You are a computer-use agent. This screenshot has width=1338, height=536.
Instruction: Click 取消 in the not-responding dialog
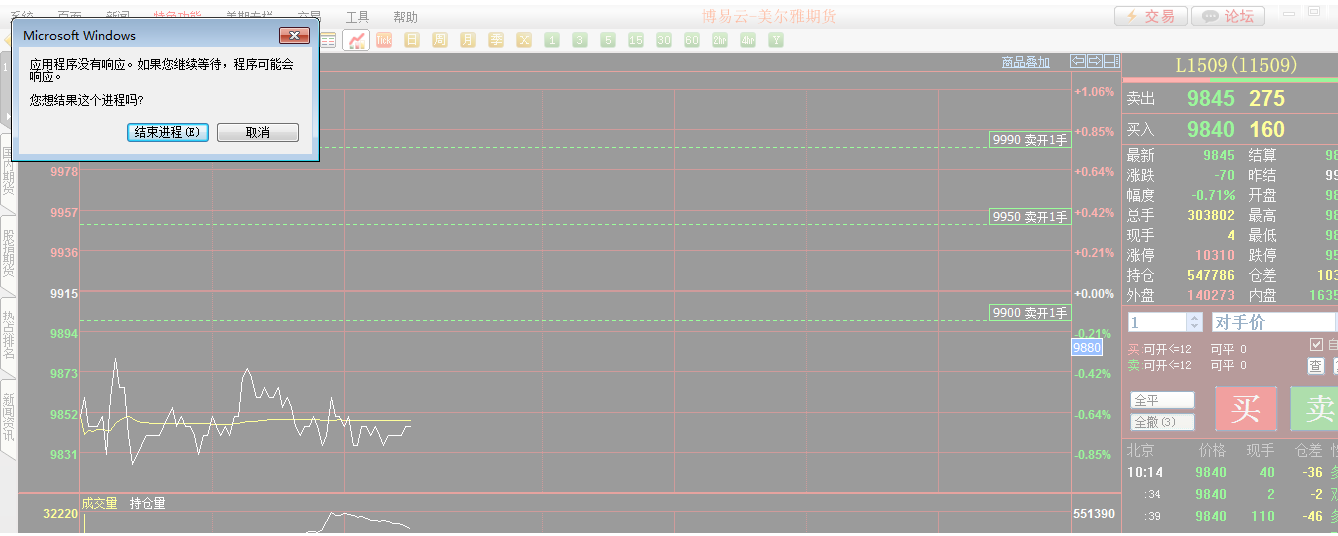[x=258, y=133]
